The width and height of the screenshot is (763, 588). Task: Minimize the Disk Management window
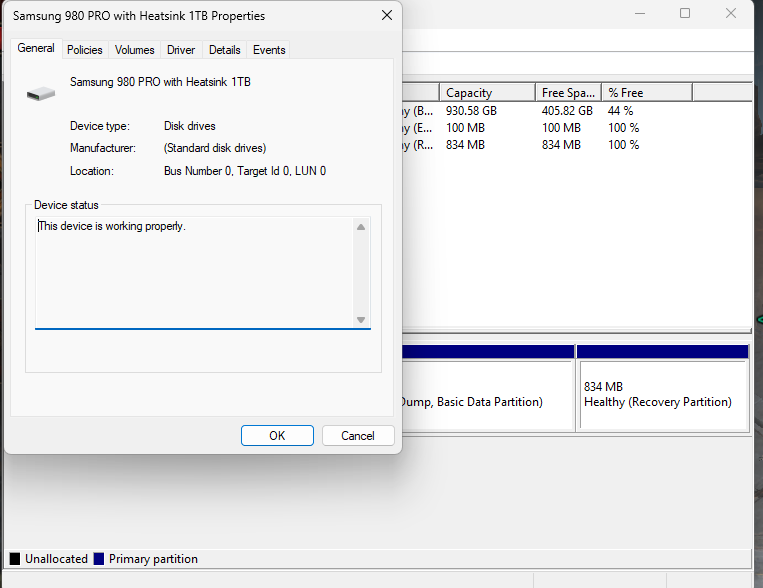(640, 14)
